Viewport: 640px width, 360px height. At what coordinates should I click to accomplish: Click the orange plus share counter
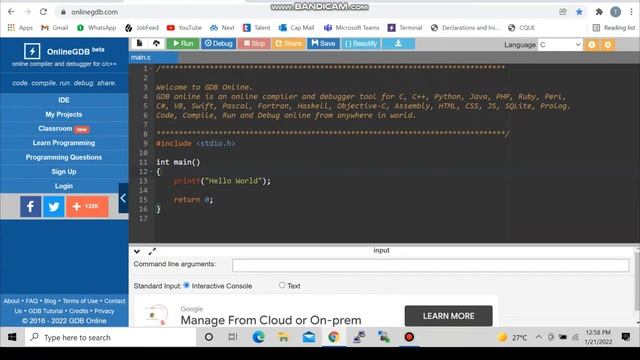point(87,207)
